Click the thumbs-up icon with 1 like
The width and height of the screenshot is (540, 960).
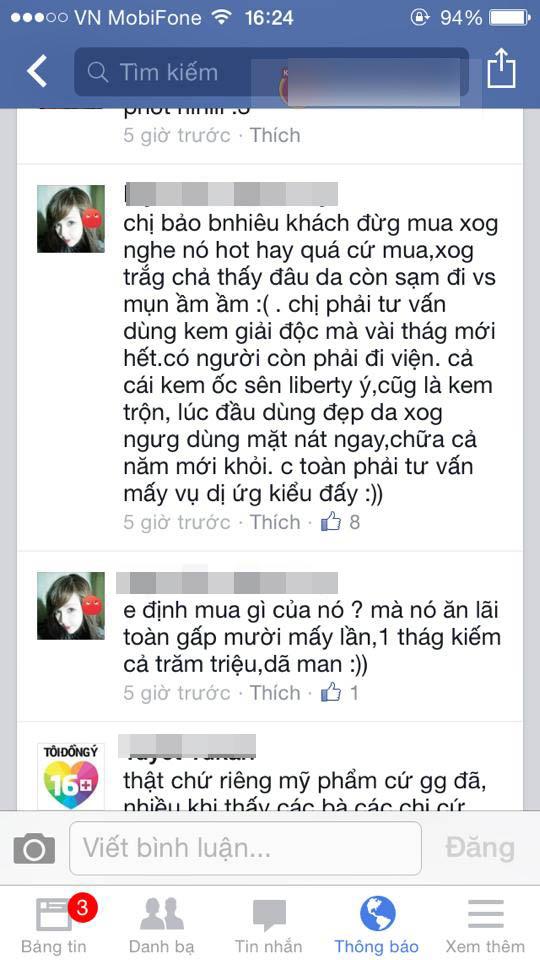click(x=331, y=692)
